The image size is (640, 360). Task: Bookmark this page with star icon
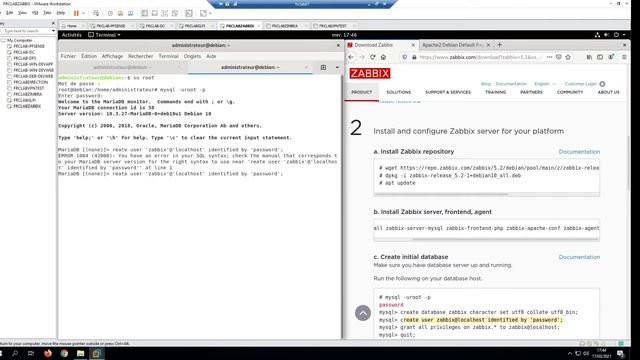(568, 57)
